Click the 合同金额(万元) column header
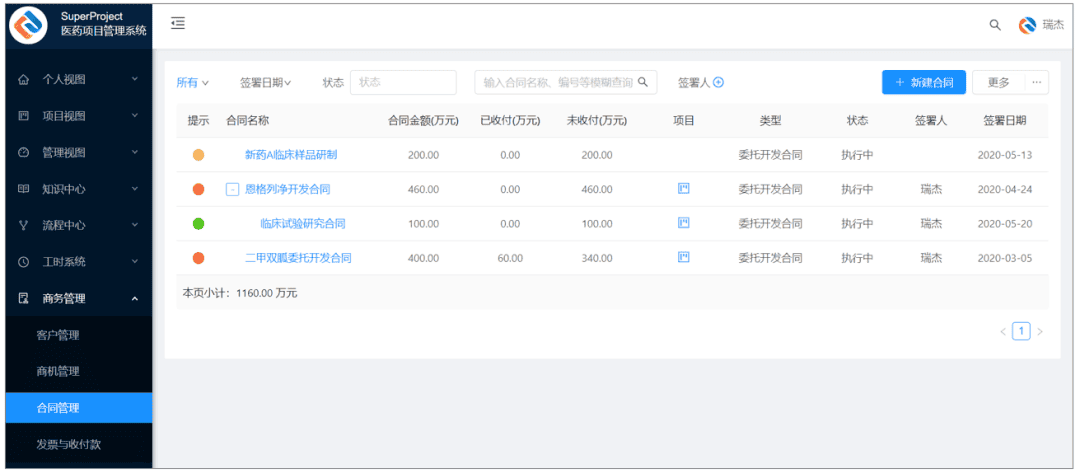This screenshot has height=473, width=1080. 423,120
